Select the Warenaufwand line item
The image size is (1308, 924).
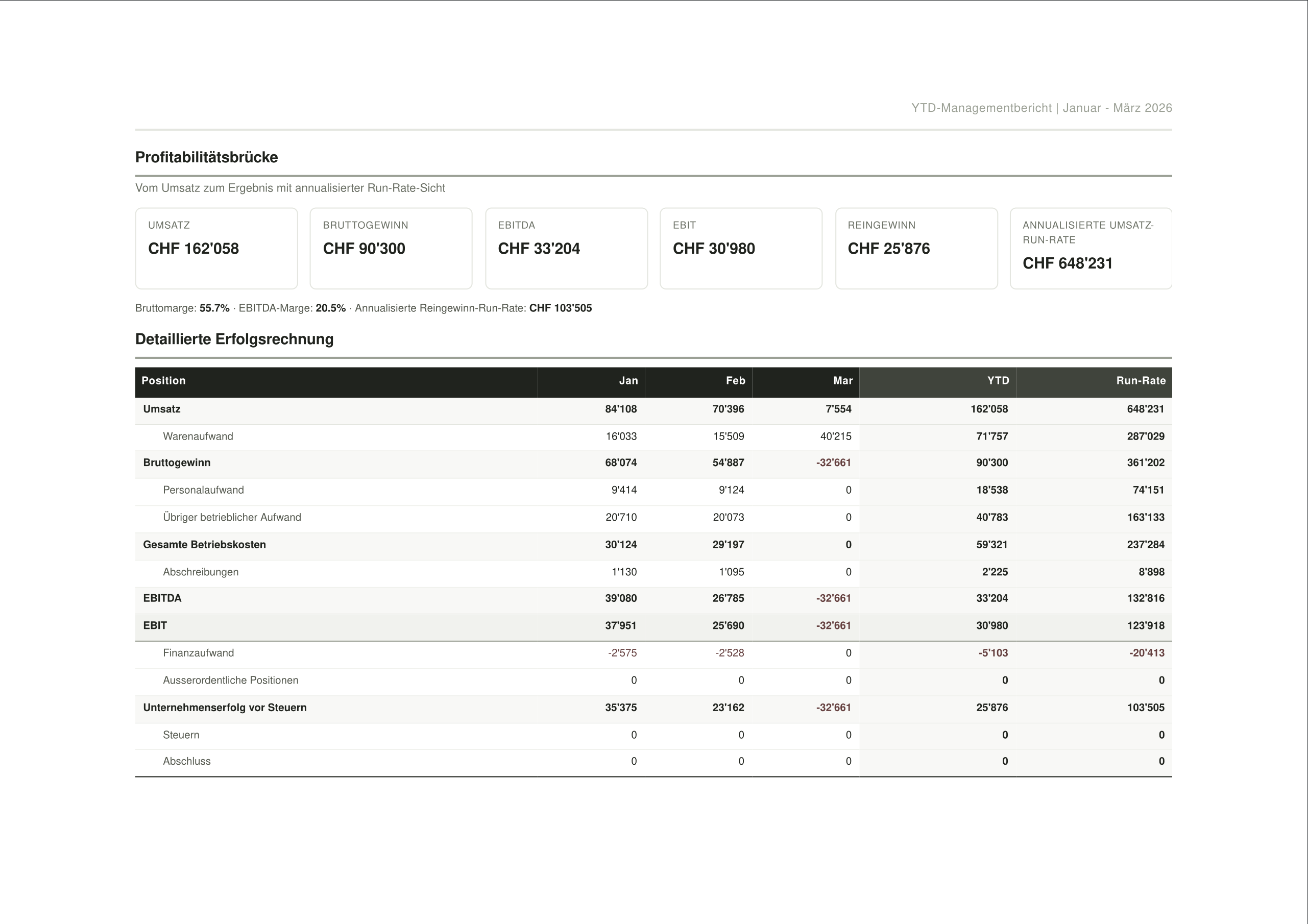click(399, 436)
